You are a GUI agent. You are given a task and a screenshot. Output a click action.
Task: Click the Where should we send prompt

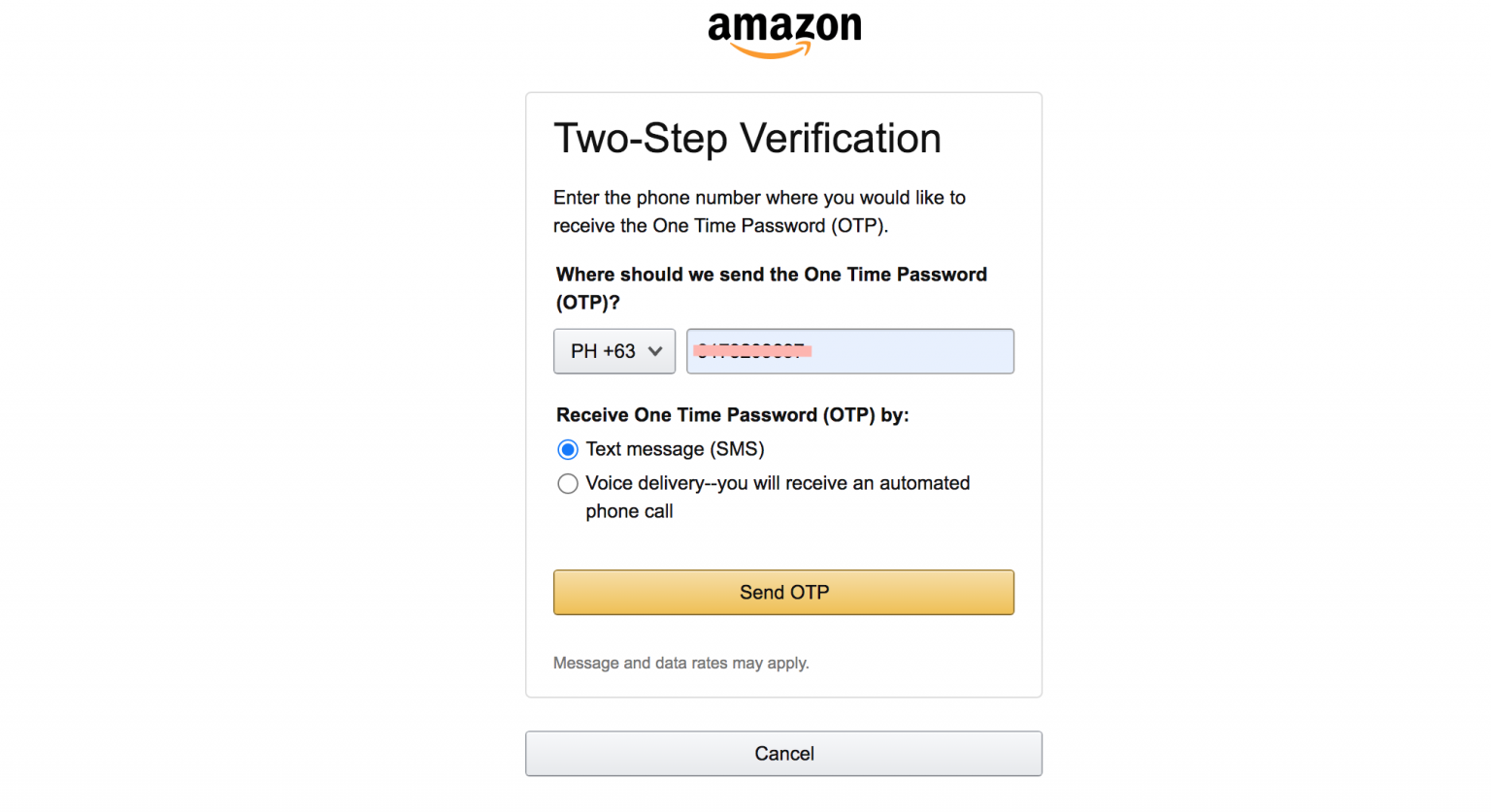(770, 287)
